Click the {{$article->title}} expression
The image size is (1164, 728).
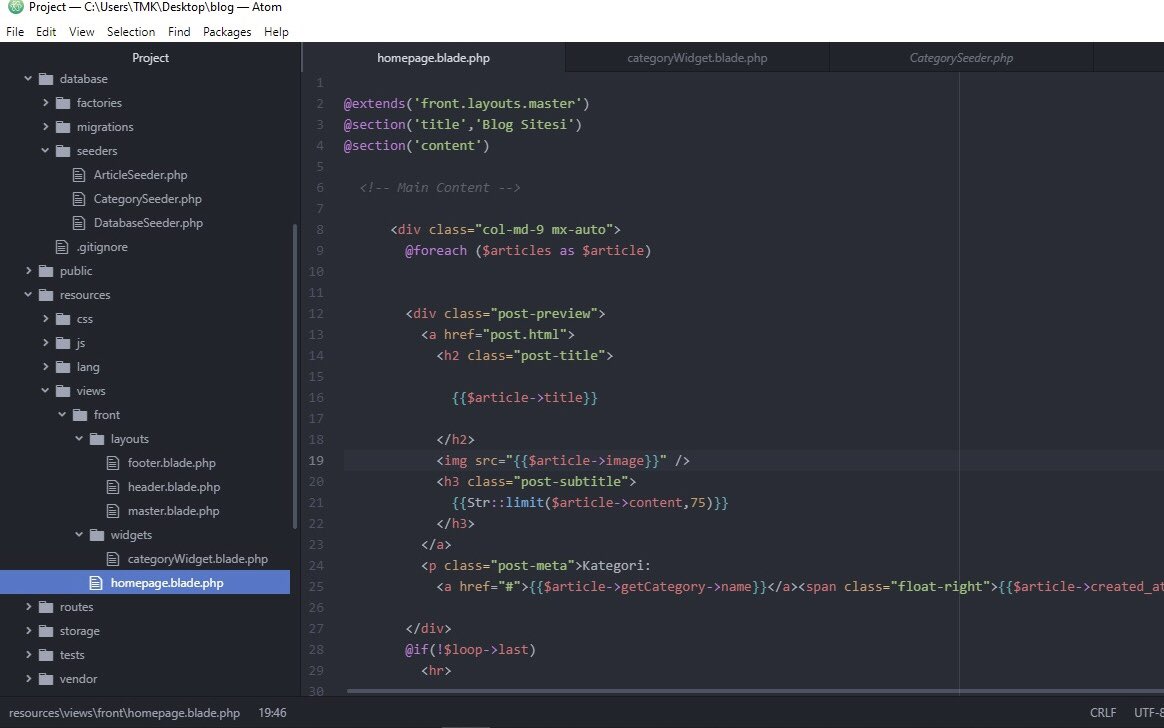coord(525,398)
